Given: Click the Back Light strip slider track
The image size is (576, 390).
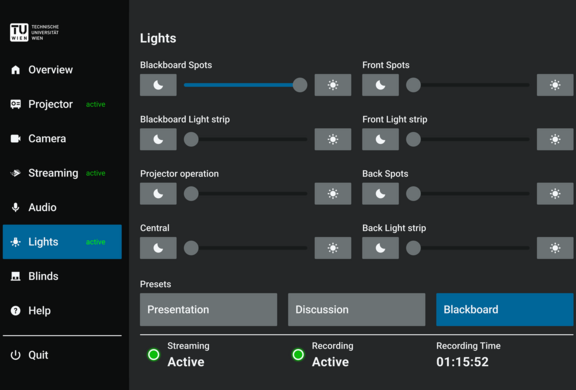Looking at the screenshot, I should point(468,248).
